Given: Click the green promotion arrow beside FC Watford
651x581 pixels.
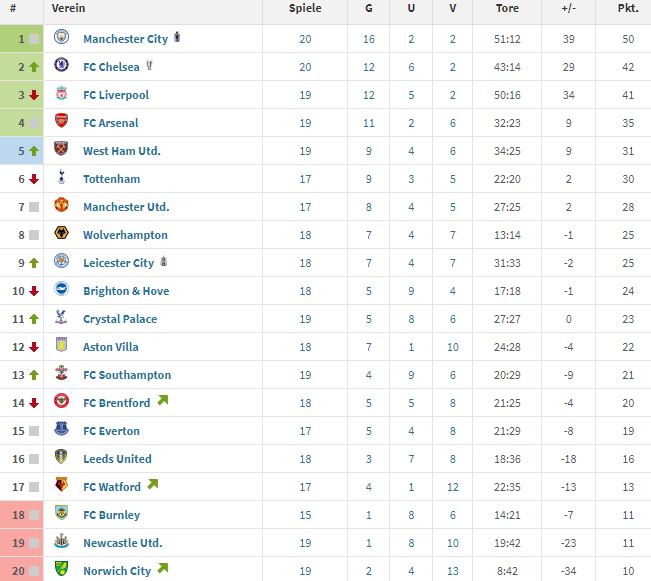Looking at the screenshot, I should [153, 484].
